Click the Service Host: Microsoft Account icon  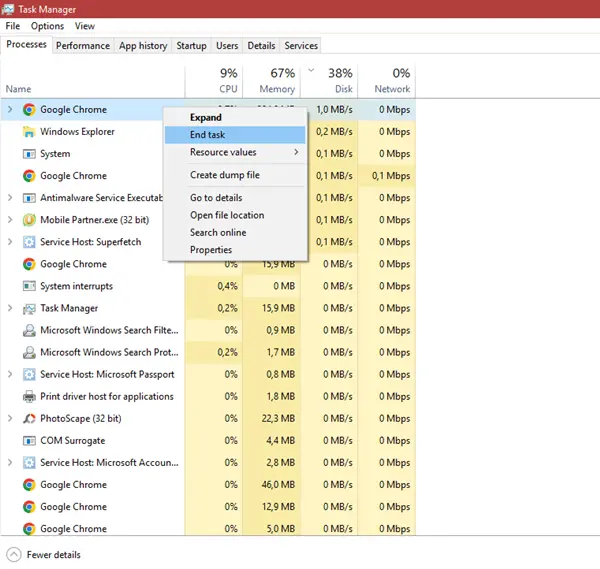[29, 463]
